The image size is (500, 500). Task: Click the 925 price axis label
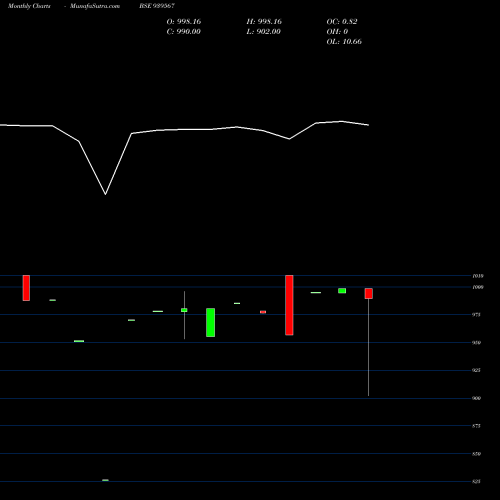click(x=476, y=370)
